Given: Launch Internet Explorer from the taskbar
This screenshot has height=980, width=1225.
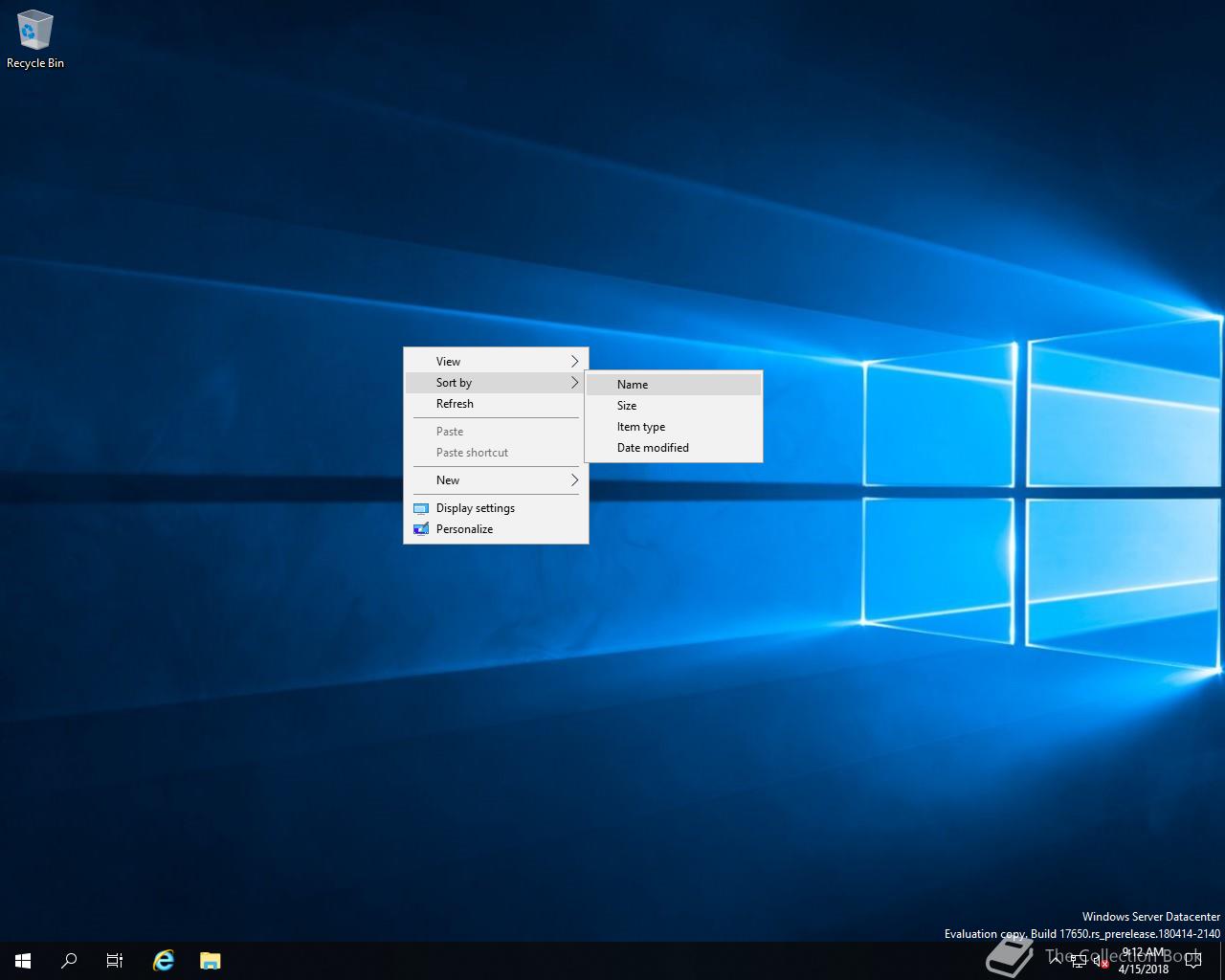Looking at the screenshot, I should (164, 960).
